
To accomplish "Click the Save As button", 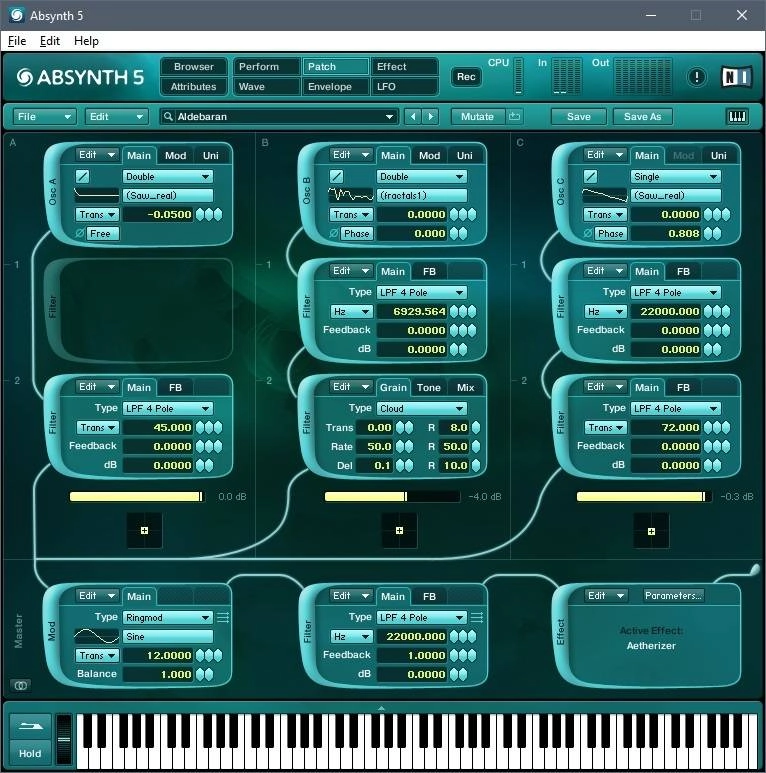I will point(642,117).
